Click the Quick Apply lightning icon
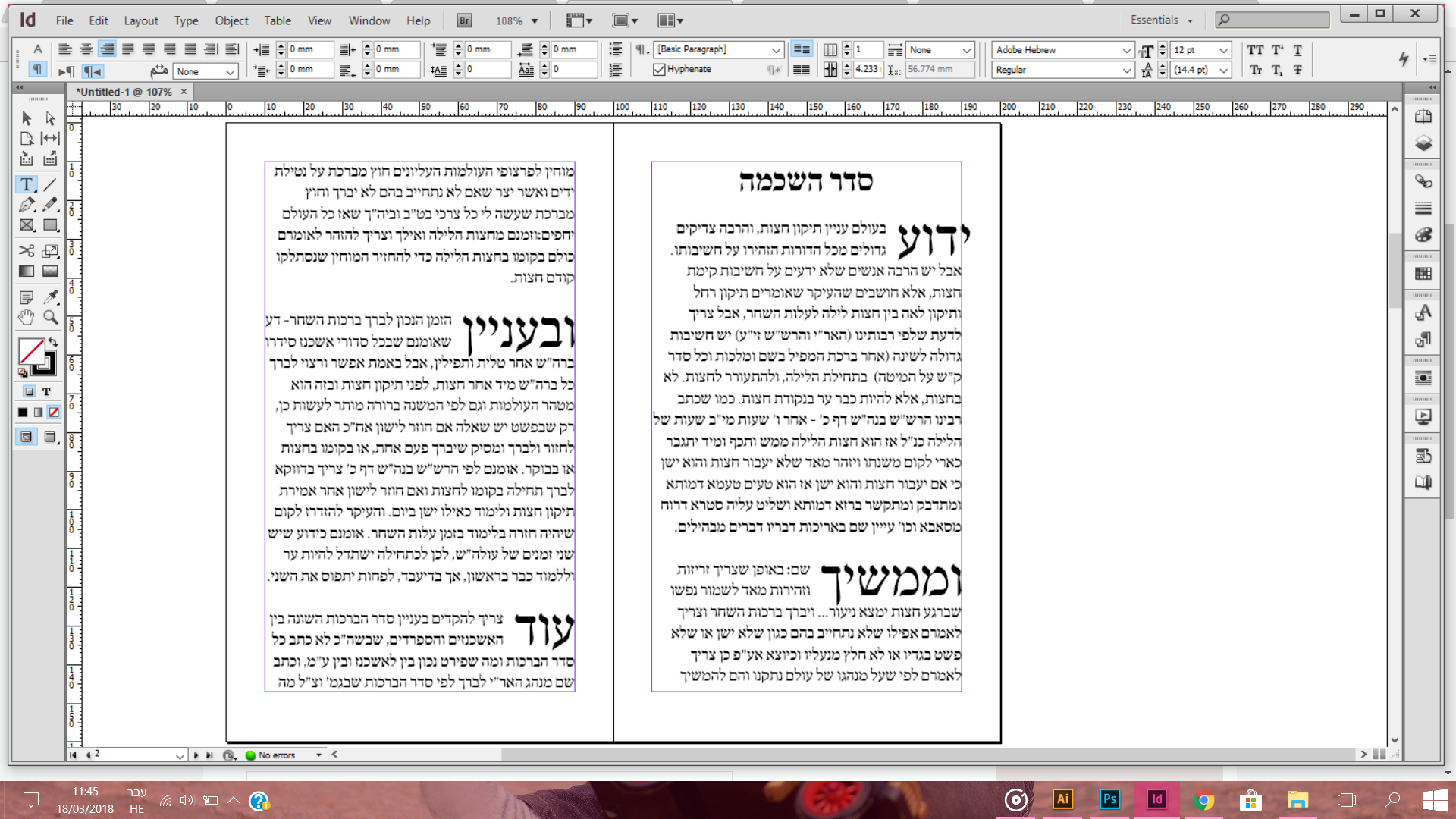 (x=1404, y=58)
